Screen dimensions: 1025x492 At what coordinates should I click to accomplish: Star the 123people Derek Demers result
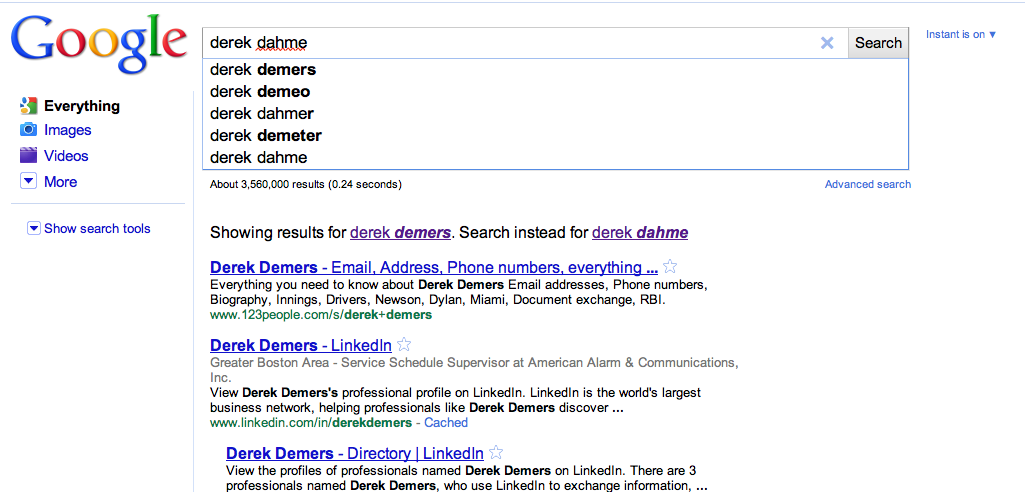669,267
